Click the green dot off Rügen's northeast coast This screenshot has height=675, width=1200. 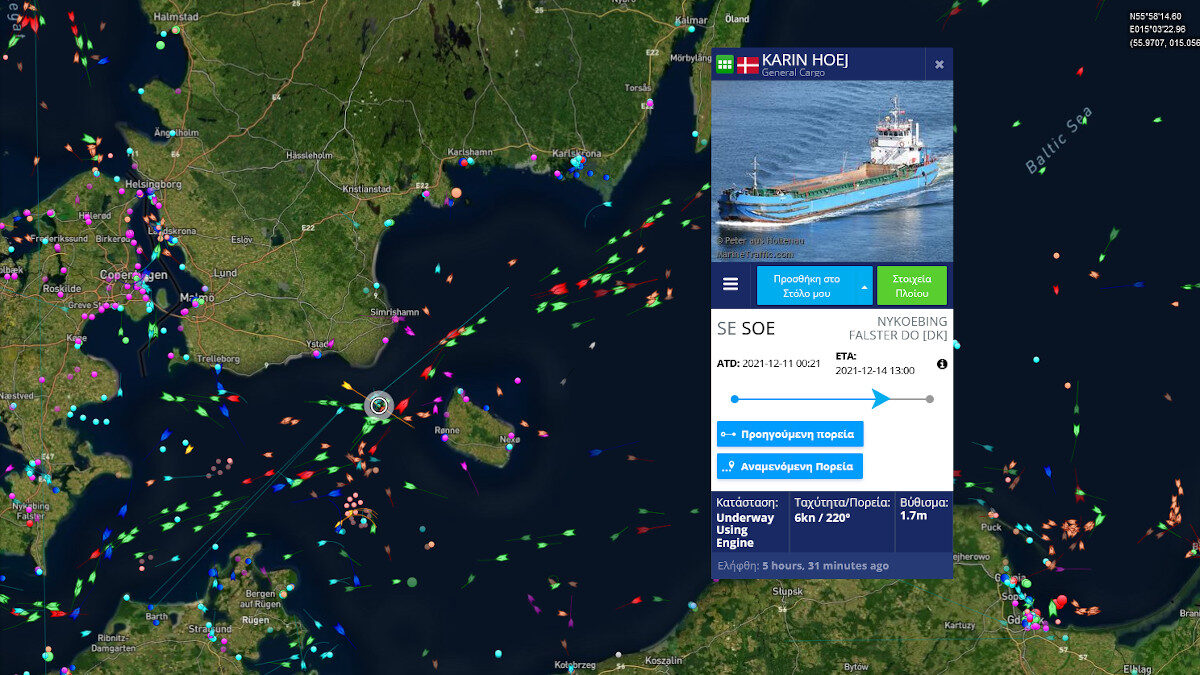tap(411, 581)
